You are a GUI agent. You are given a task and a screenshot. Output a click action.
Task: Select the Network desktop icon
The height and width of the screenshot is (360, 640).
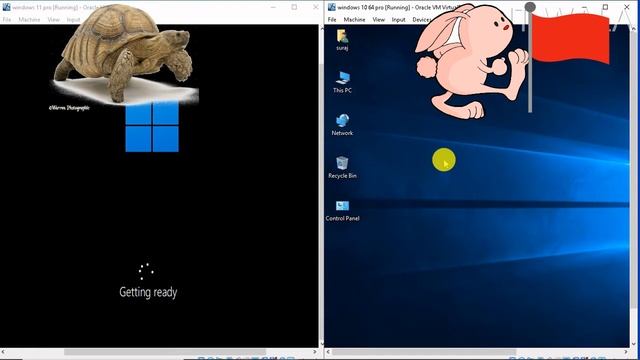(342, 125)
